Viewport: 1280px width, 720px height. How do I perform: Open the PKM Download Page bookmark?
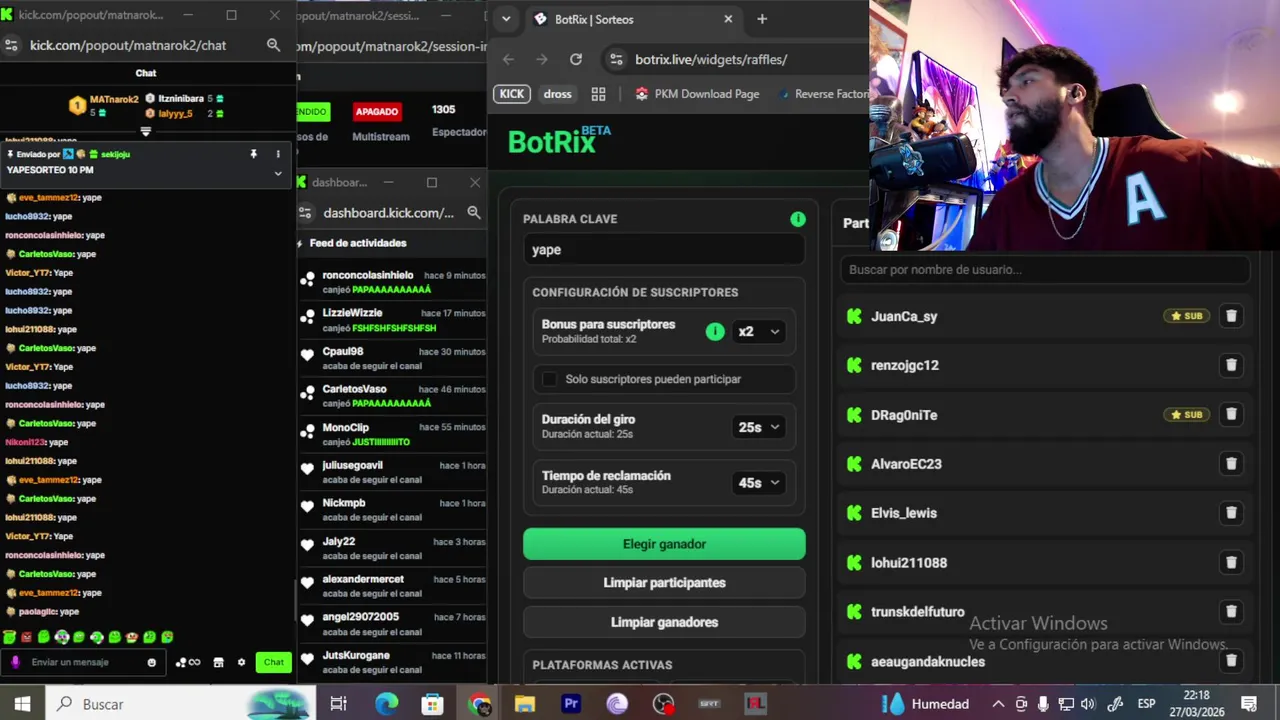click(x=697, y=94)
